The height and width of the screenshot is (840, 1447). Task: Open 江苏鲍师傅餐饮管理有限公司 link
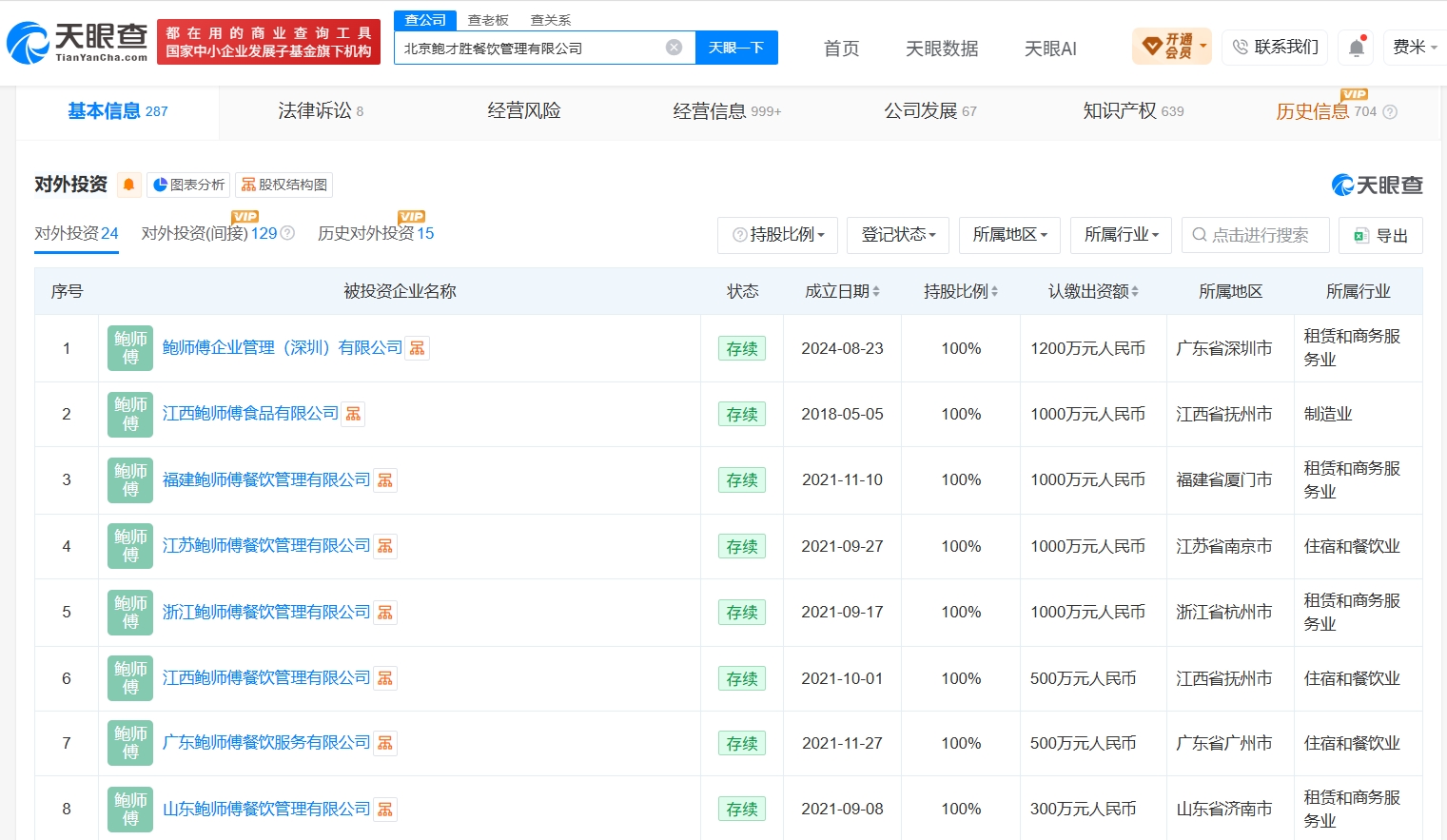(266, 546)
